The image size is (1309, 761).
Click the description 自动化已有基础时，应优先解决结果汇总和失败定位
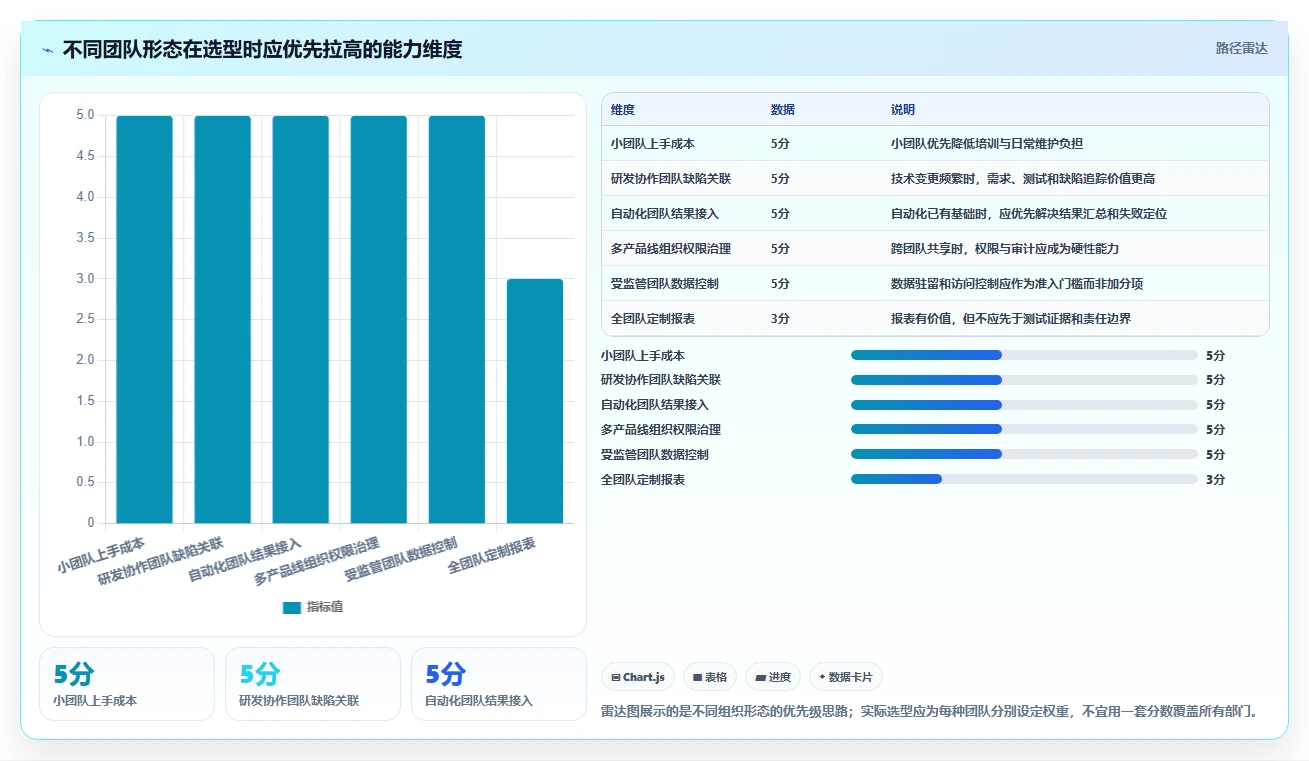pos(1029,214)
